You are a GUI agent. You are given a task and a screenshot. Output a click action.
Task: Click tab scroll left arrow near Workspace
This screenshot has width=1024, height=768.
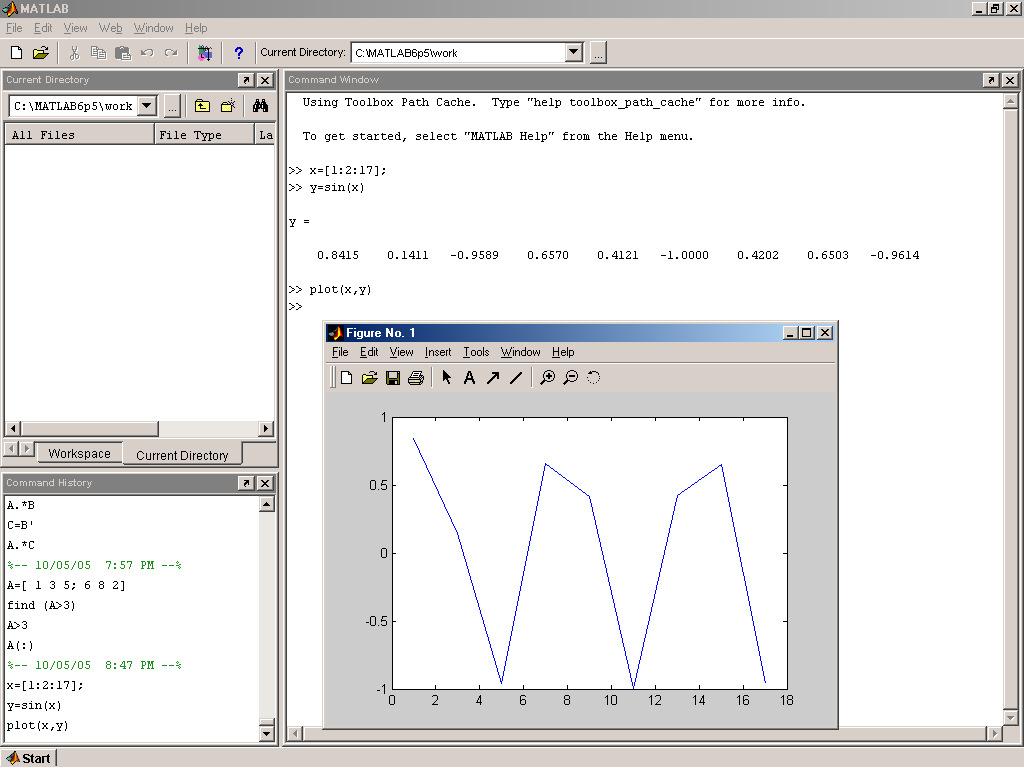pos(10,449)
